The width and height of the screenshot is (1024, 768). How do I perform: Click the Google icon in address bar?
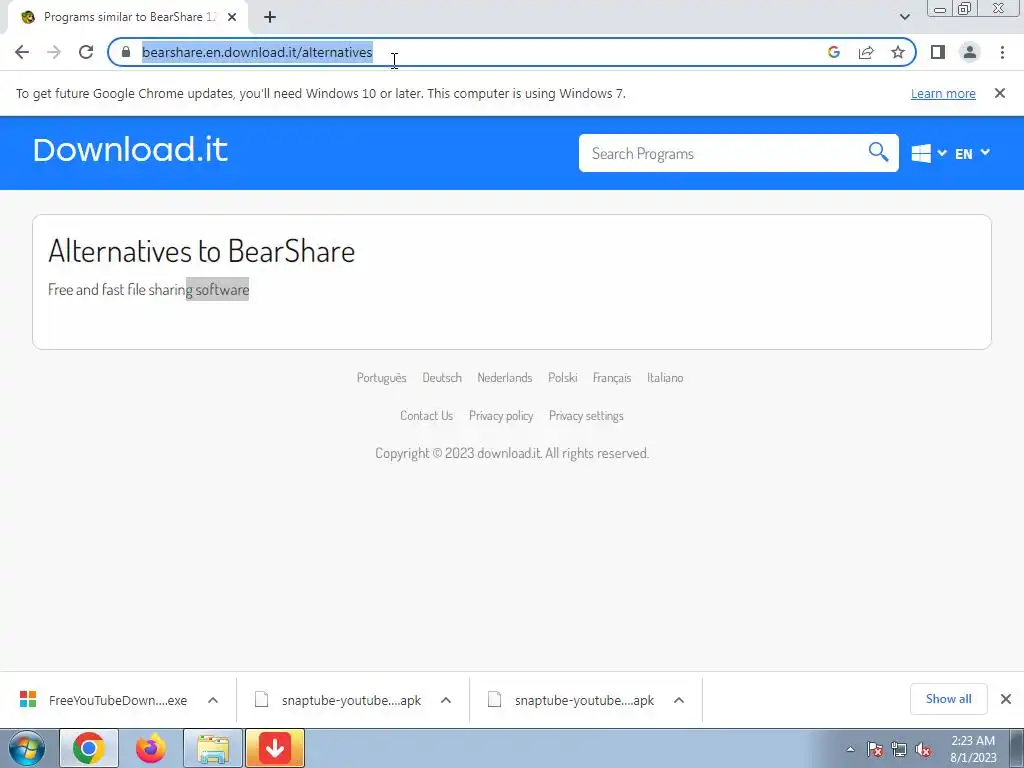click(833, 52)
